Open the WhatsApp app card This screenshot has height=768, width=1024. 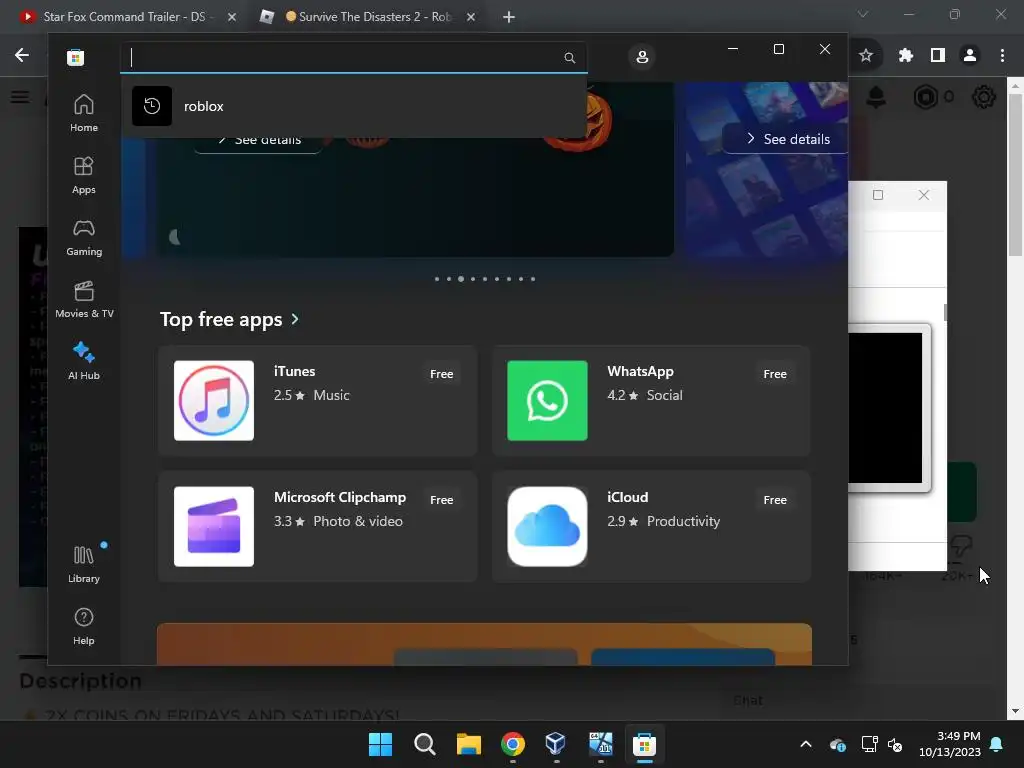point(651,400)
